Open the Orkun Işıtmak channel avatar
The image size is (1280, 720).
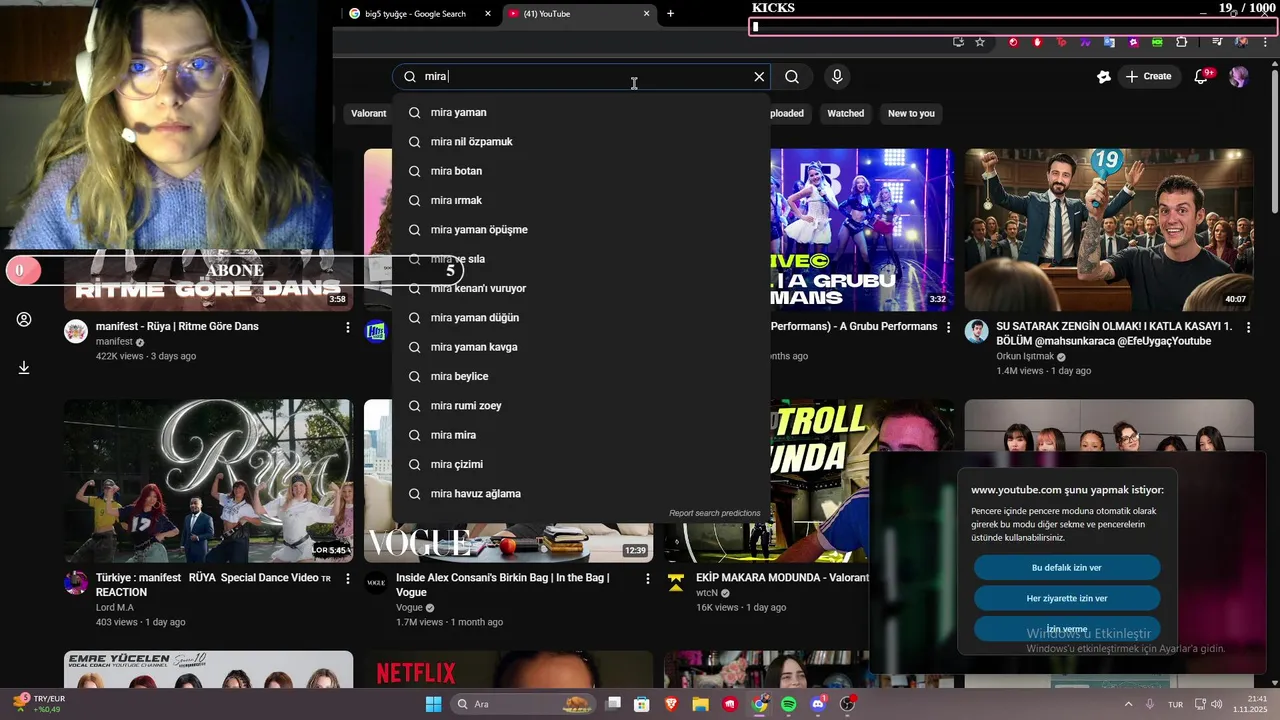[976, 332]
